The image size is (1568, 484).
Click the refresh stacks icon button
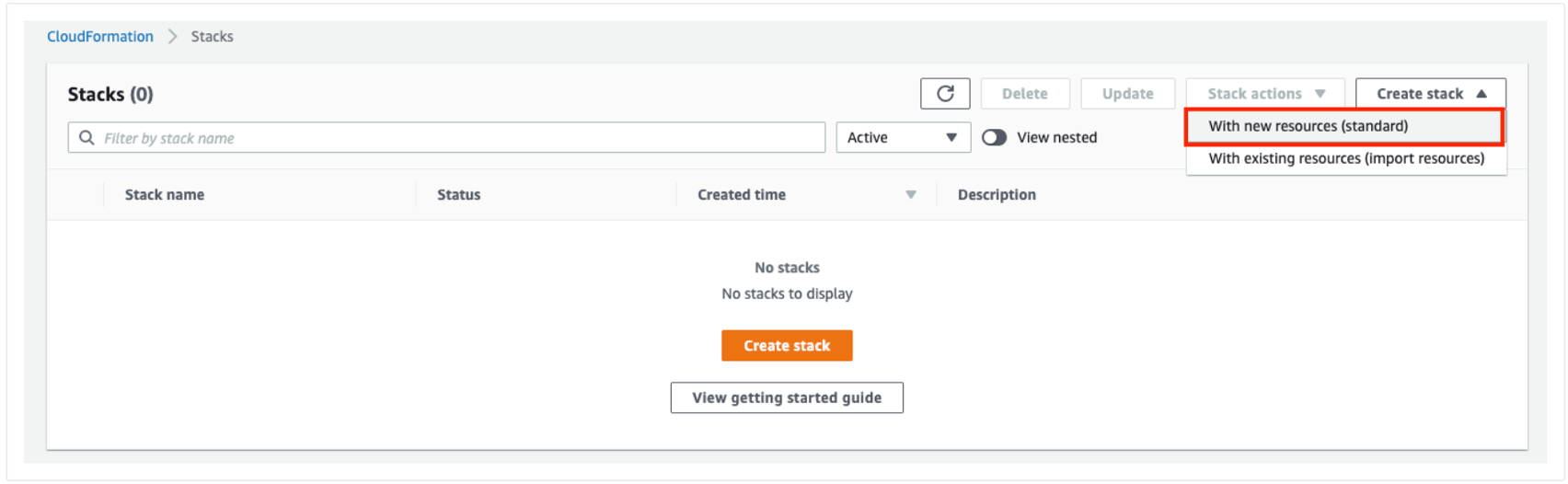click(x=945, y=94)
